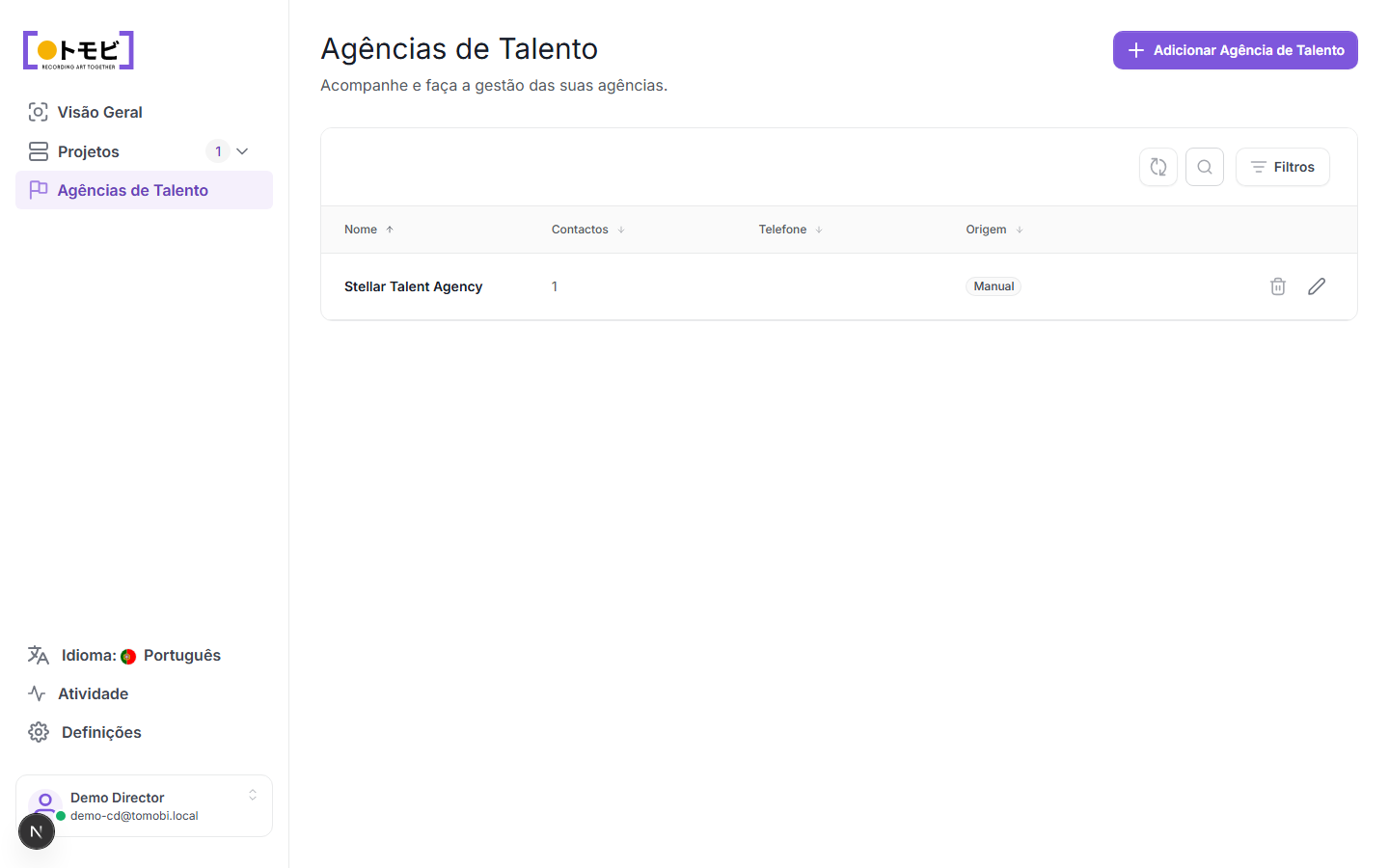Click the contact count 1 for Stellar
The image size is (1389, 868).
pos(555,286)
